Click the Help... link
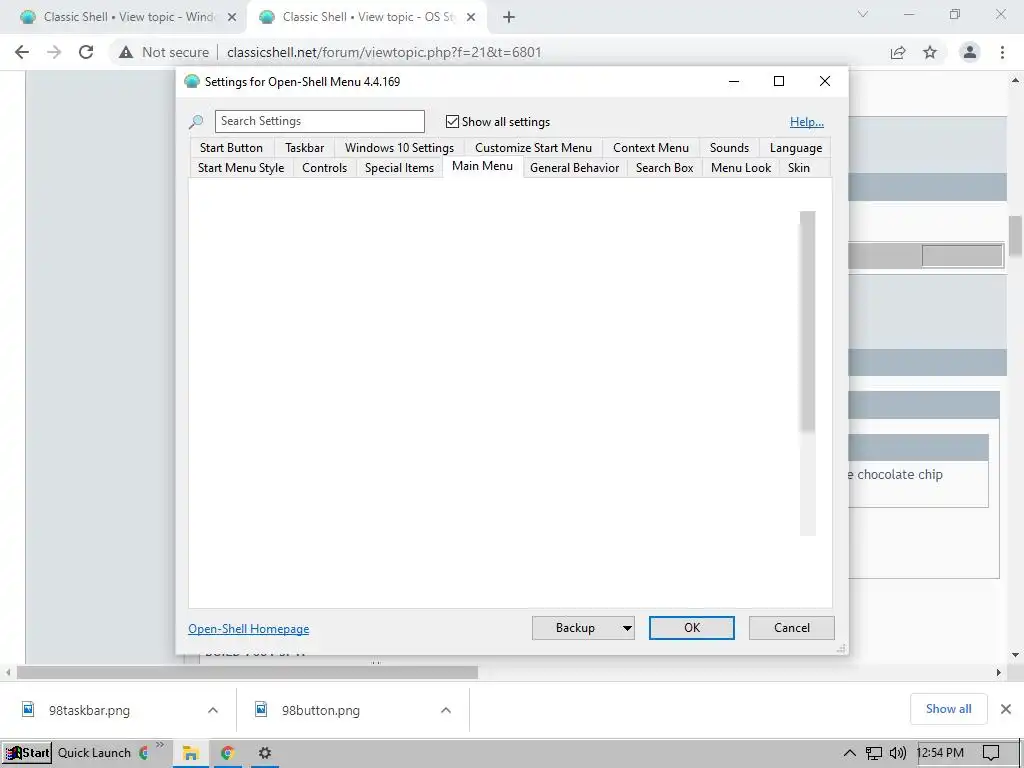The height and width of the screenshot is (768, 1024). point(807,121)
